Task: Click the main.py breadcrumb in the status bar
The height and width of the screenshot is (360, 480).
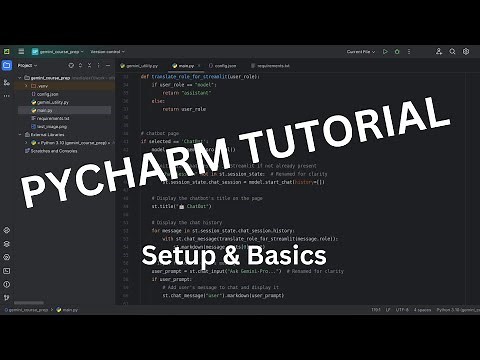Action: click(67, 310)
